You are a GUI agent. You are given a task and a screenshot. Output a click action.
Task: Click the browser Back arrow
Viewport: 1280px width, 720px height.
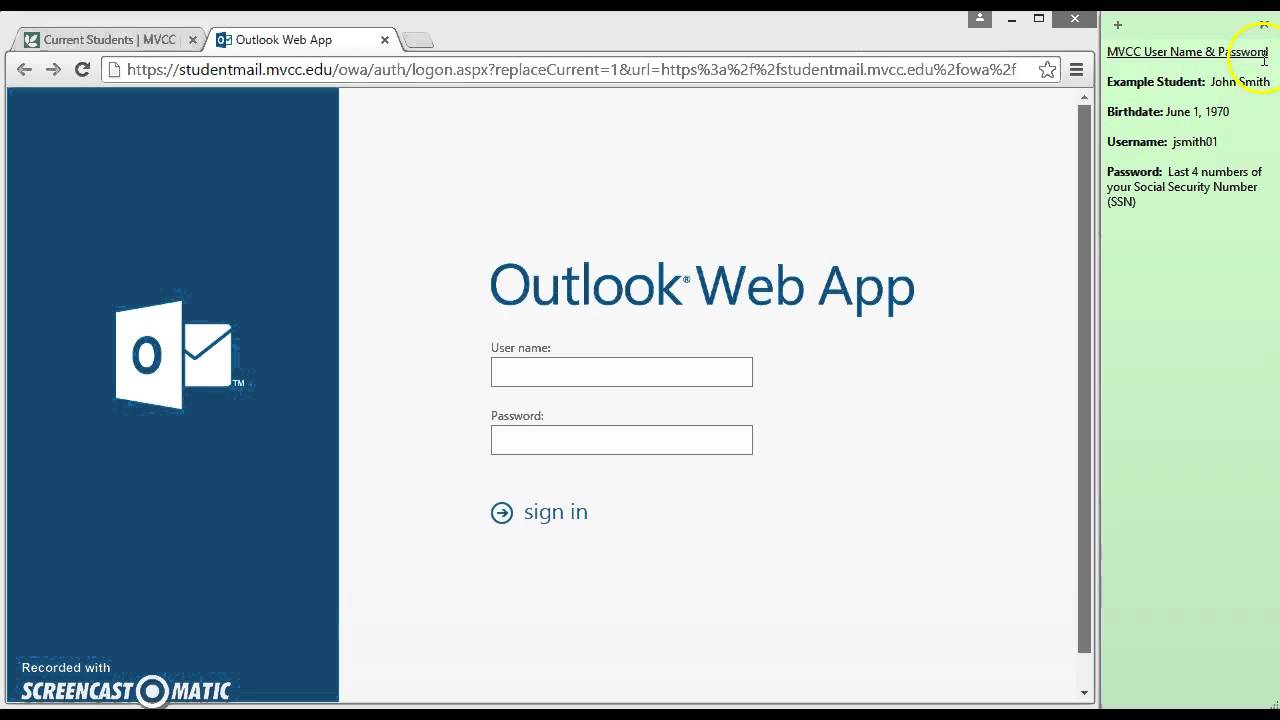[x=24, y=69]
